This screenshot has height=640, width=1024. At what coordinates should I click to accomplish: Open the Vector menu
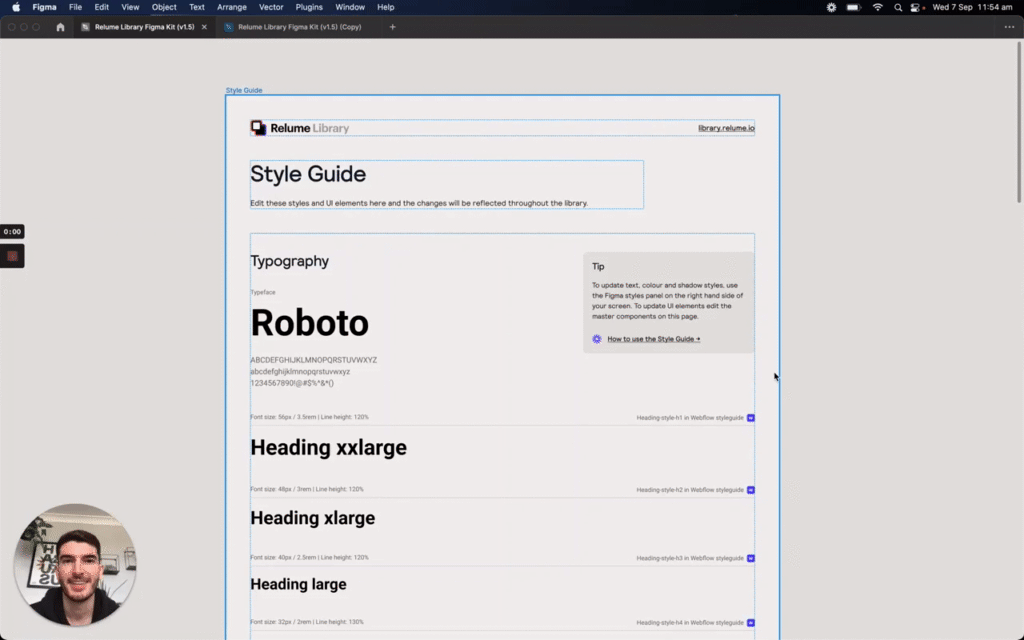(271, 7)
